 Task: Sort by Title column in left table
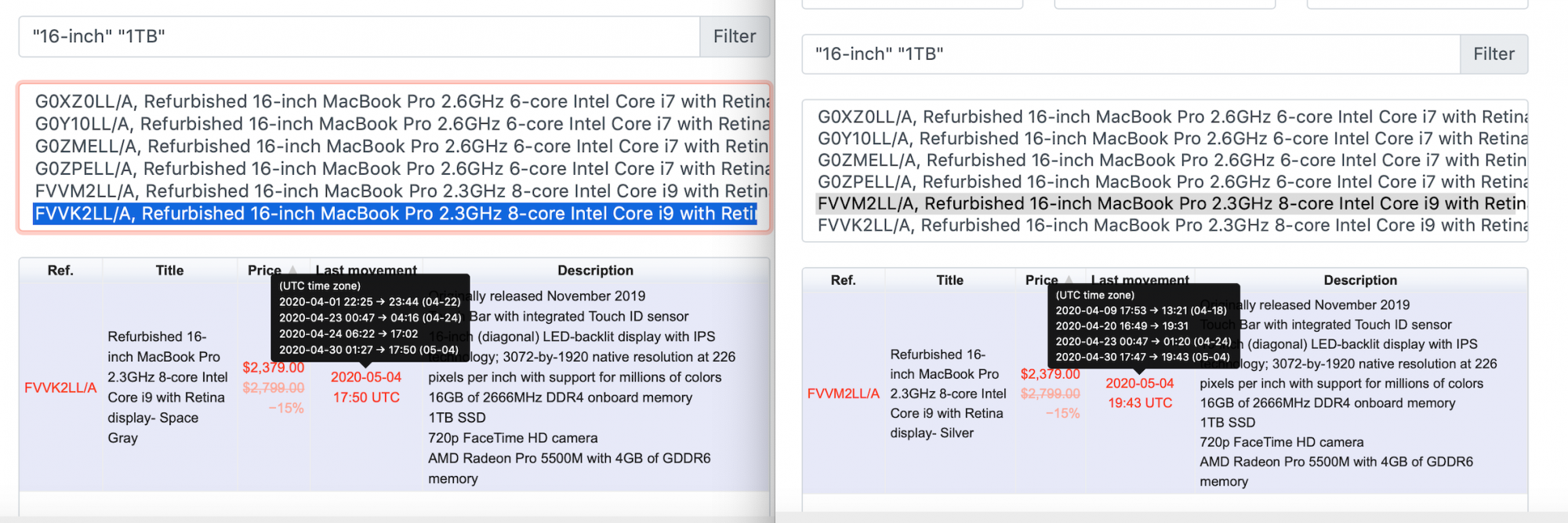(x=169, y=271)
